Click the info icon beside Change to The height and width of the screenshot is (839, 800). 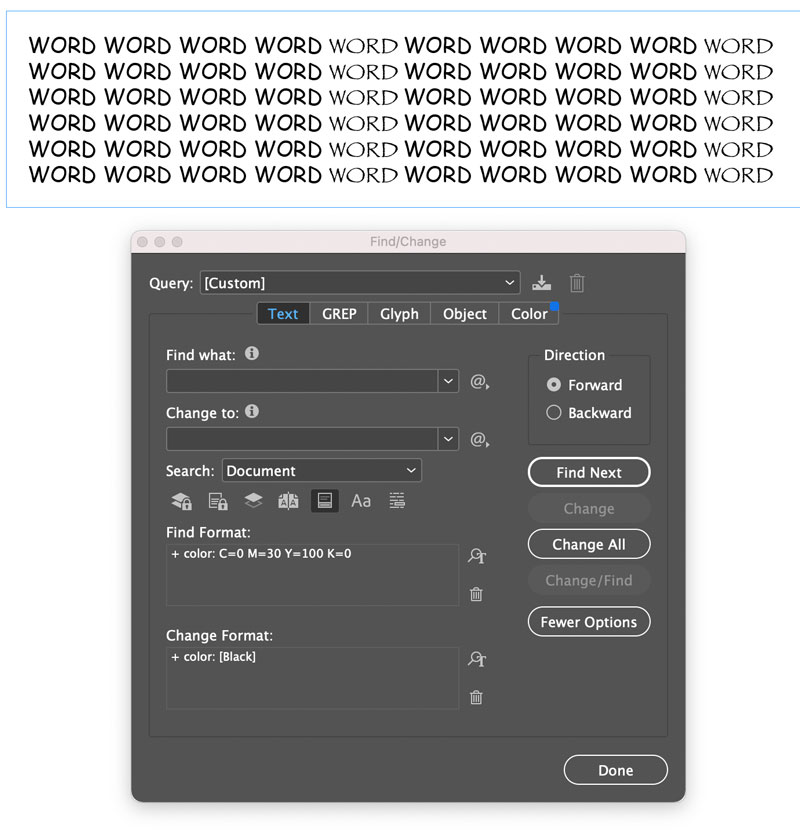click(252, 411)
